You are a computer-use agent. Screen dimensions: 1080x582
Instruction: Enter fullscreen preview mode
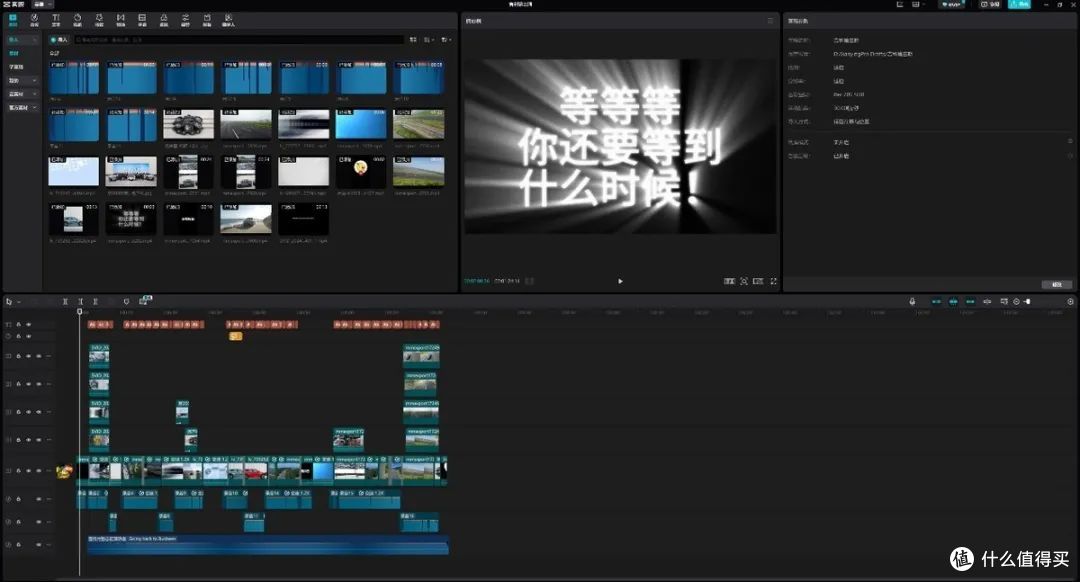[x=773, y=281]
